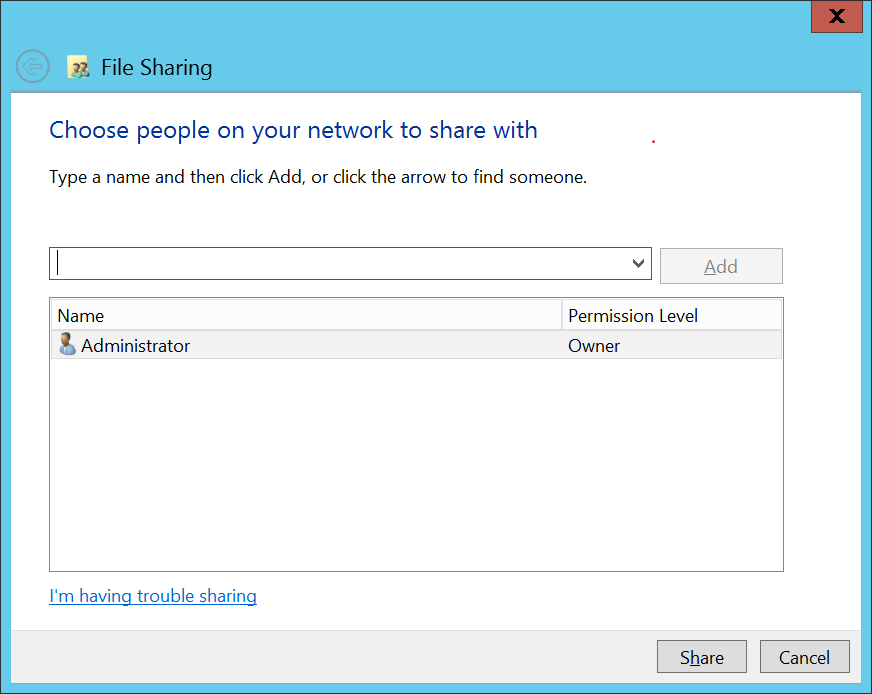This screenshot has width=872, height=694.
Task: Click the Share button
Action: pos(701,657)
